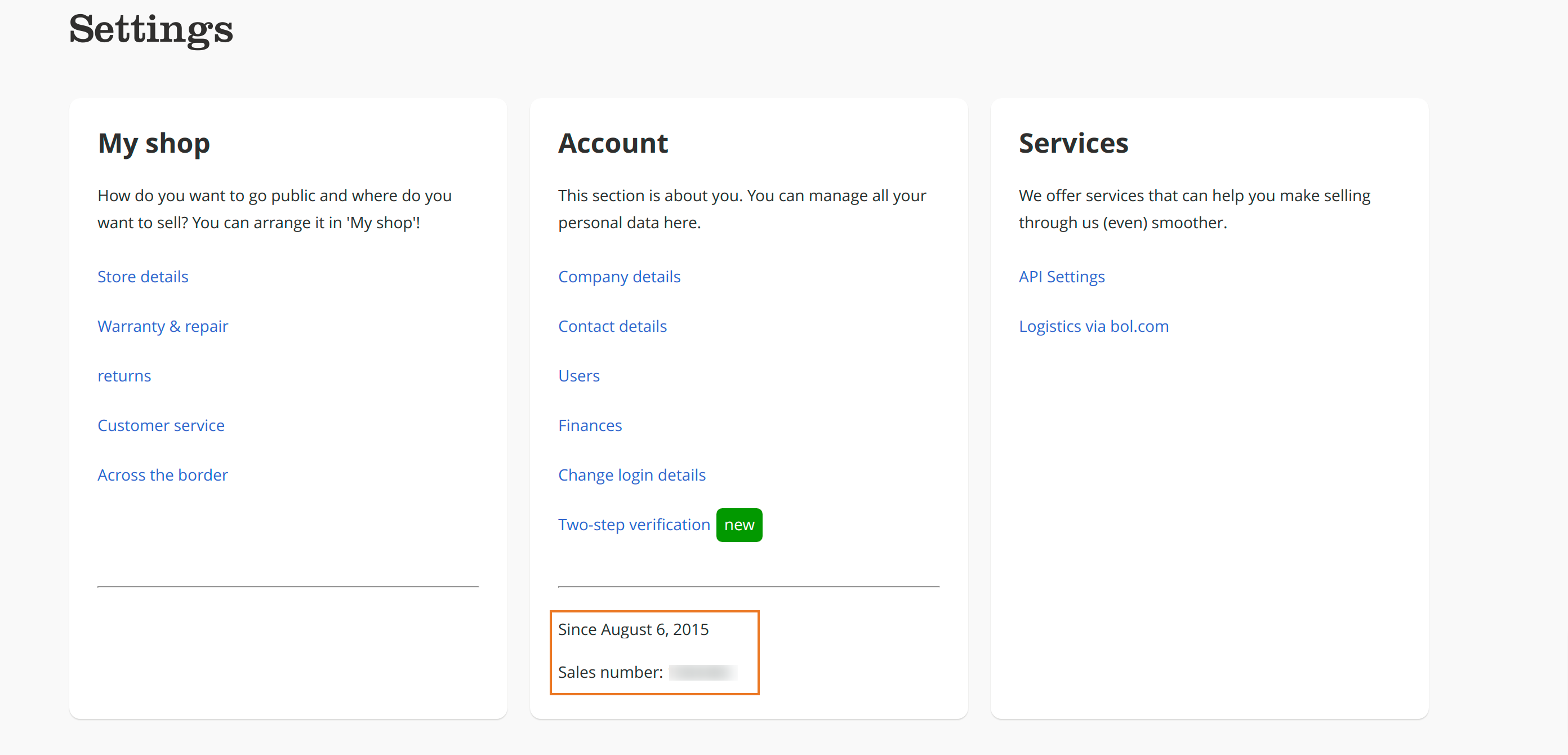Open Customer service settings
Viewport: 1568px width, 755px height.
[x=161, y=425]
